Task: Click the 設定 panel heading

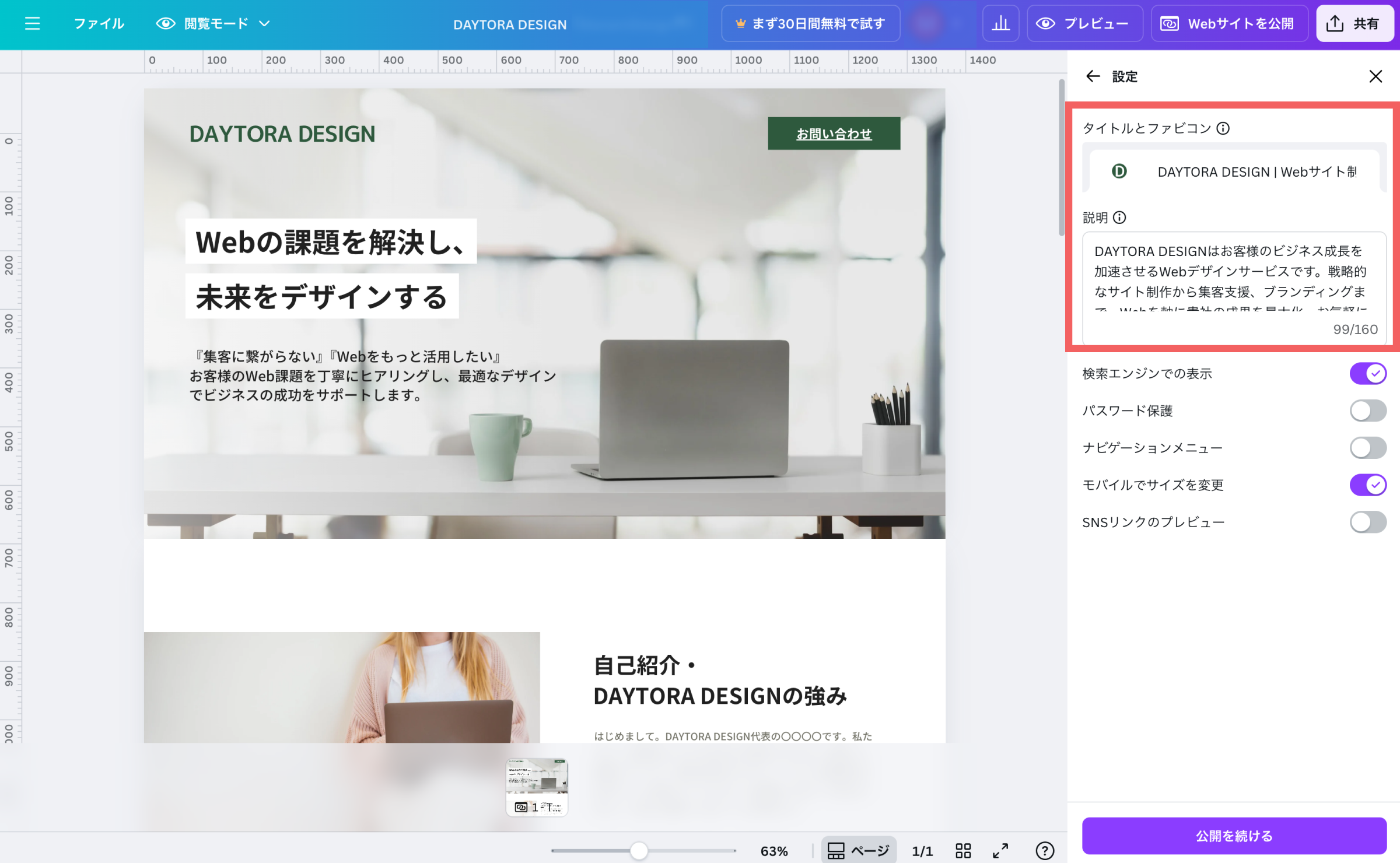Action: pos(1125,76)
